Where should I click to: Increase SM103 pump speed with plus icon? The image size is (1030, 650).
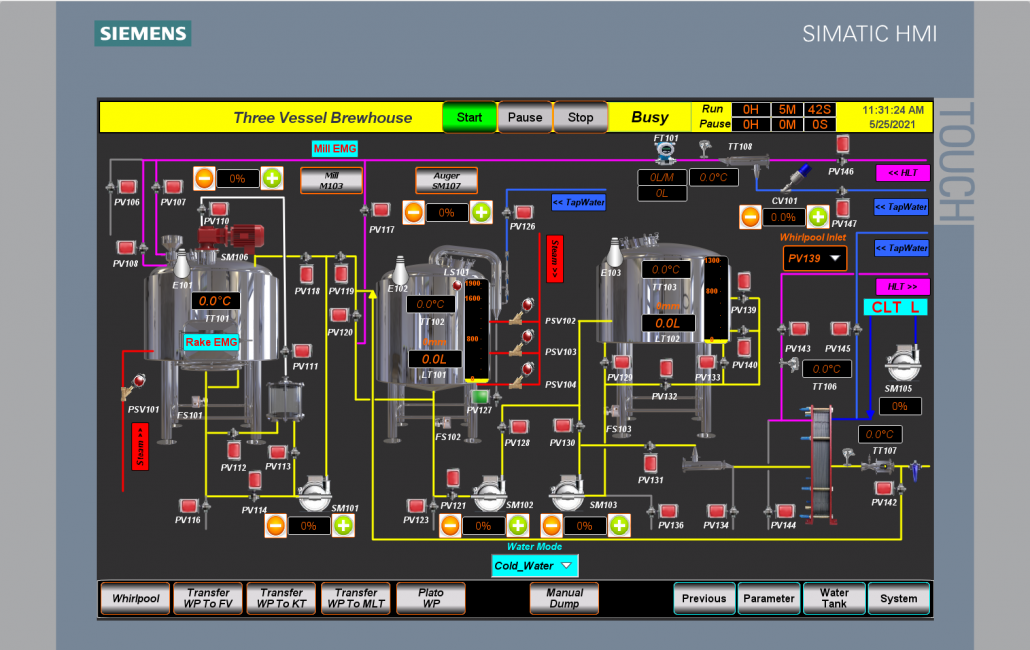pos(619,525)
